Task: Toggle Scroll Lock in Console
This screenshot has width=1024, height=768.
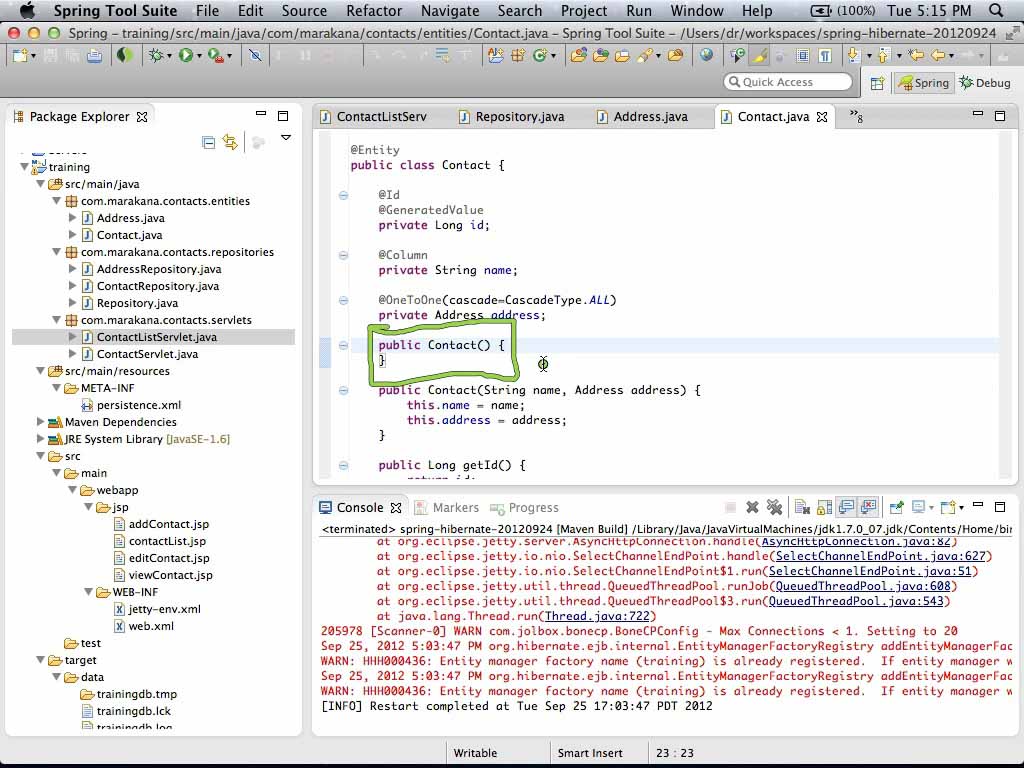Action: click(x=824, y=507)
